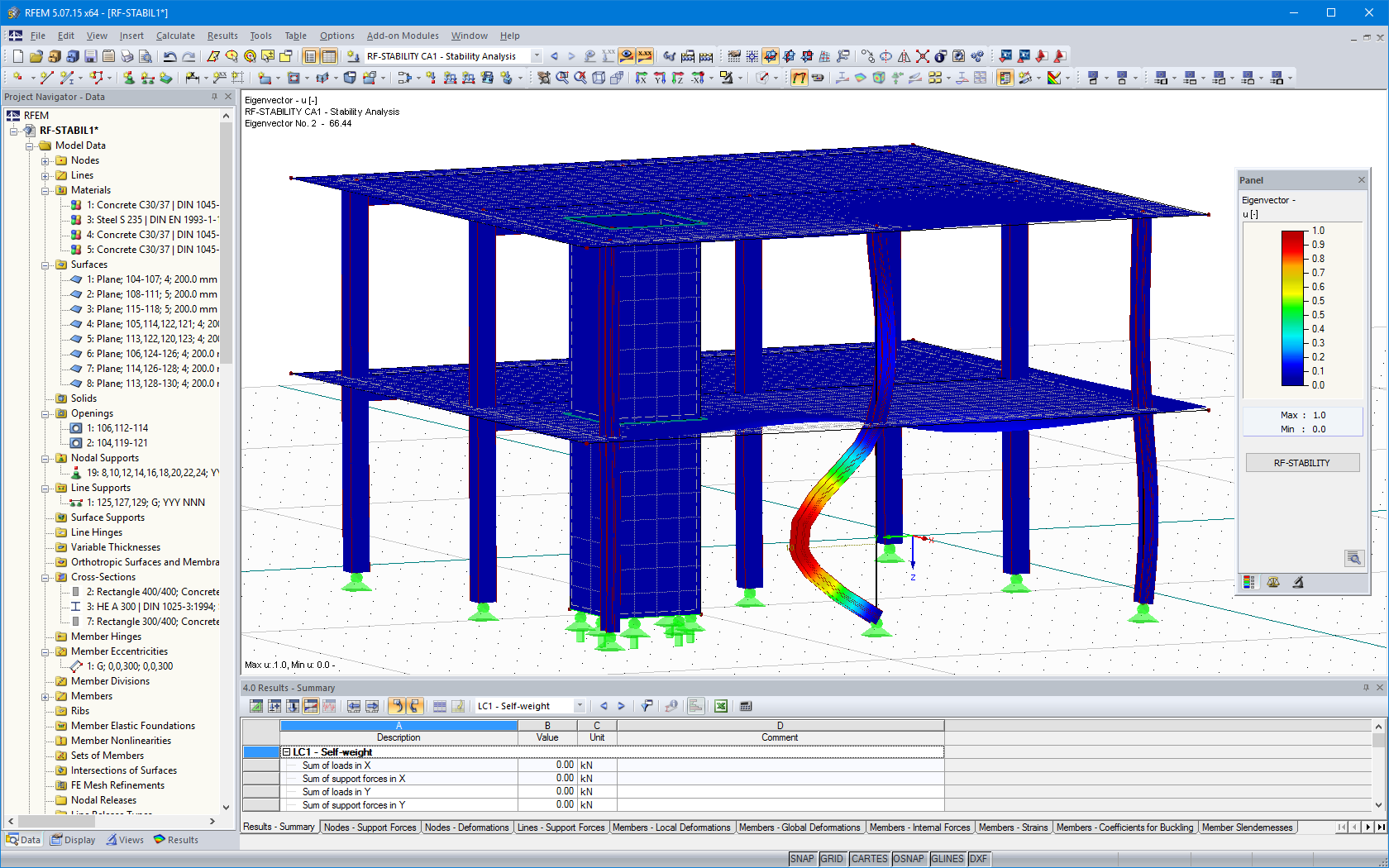1389x868 pixels.
Task: Click the GRID status bar button
Action: 832,859
